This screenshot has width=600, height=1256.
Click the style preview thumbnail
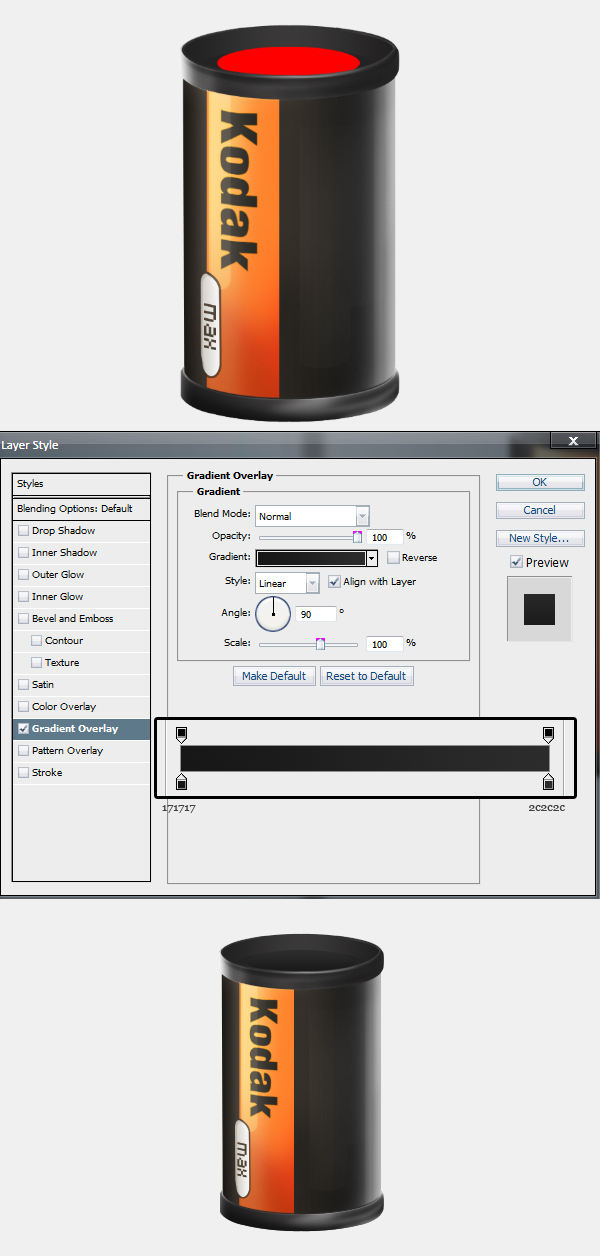539,609
